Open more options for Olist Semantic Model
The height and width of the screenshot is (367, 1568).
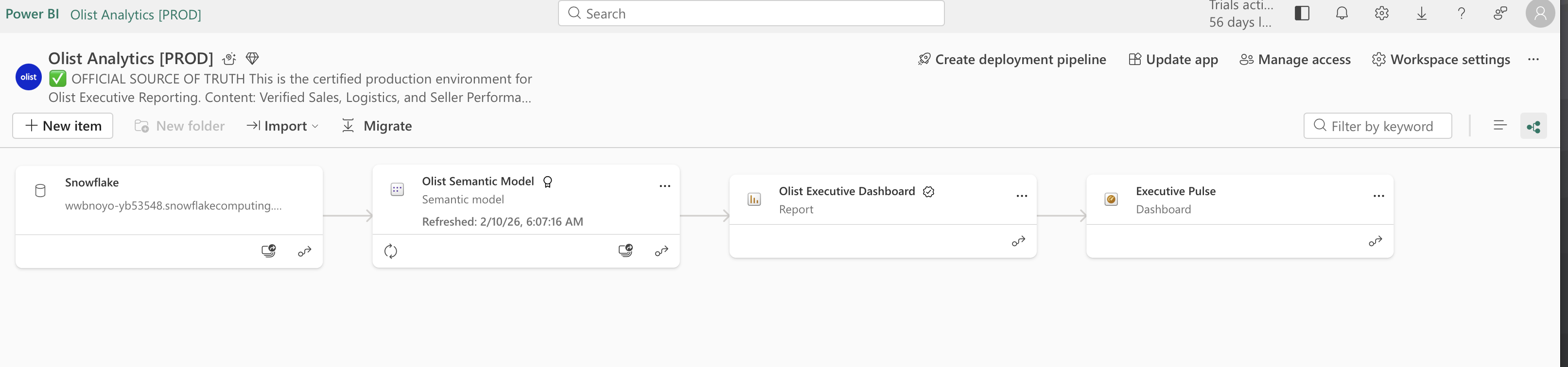[x=665, y=186]
